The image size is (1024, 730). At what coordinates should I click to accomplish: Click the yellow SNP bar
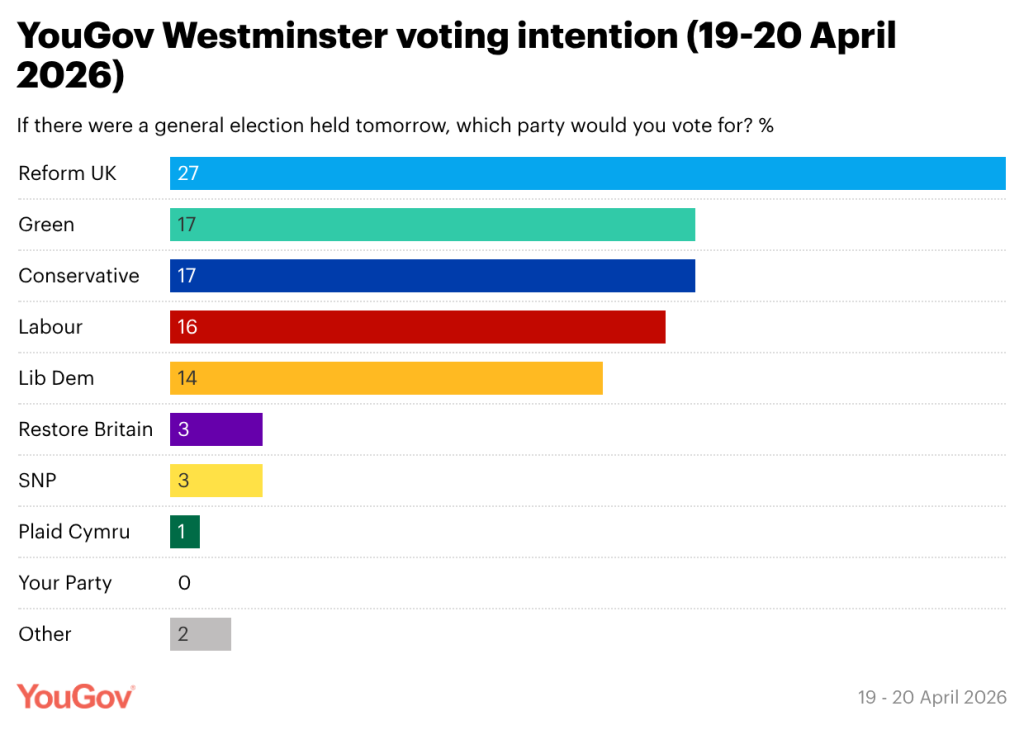pyautogui.click(x=216, y=481)
